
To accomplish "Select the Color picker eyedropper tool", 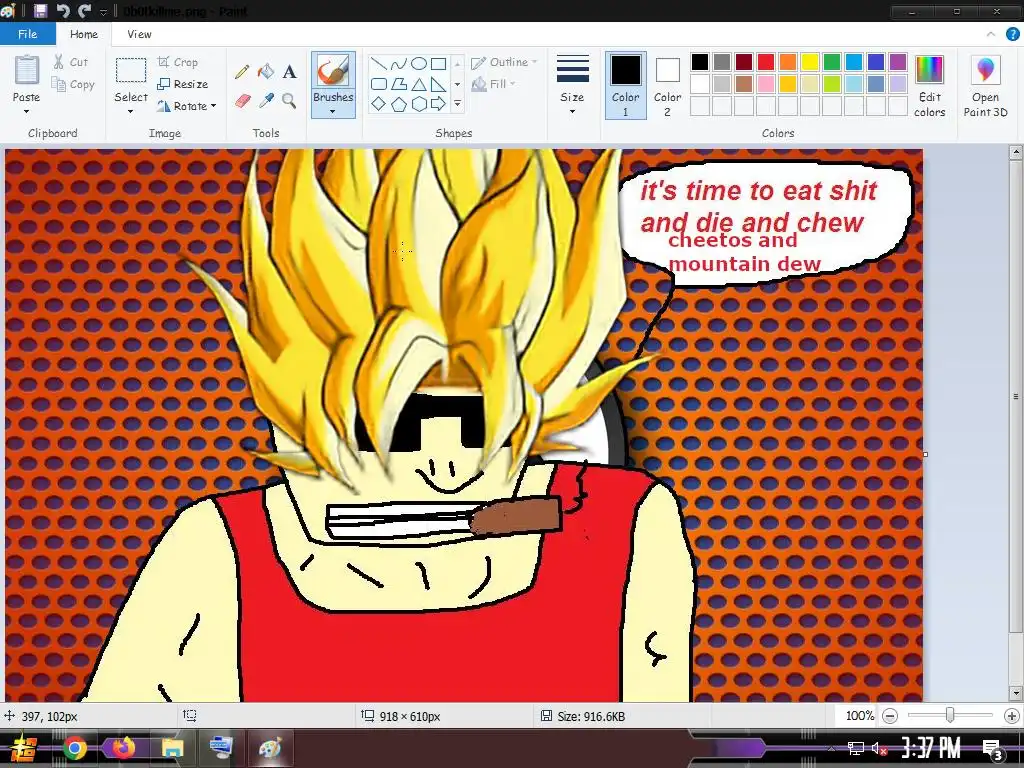I will [x=266, y=101].
